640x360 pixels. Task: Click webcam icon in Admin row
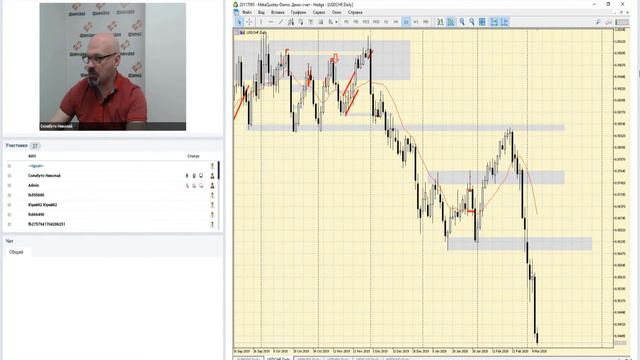194,186
